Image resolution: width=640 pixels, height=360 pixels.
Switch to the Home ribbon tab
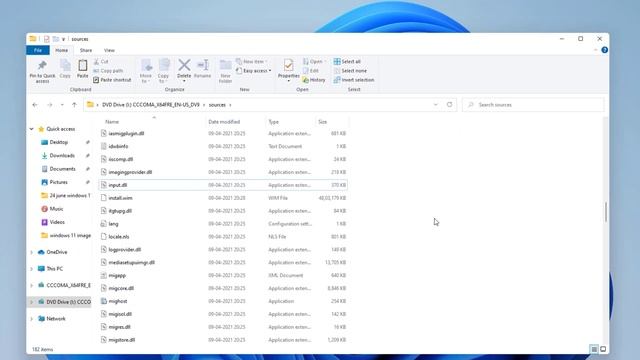pyautogui.click(x=62, y=50)
